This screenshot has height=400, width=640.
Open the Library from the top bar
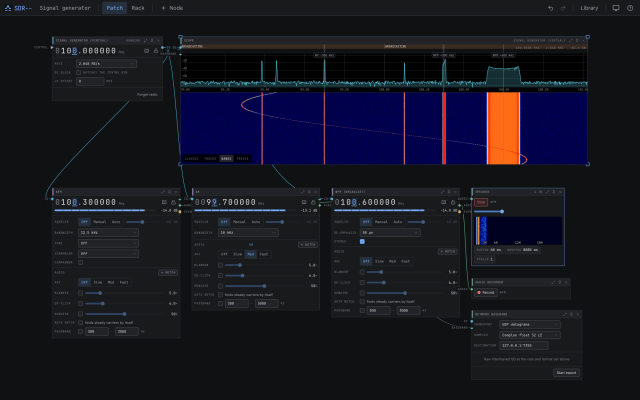point(589,8)
